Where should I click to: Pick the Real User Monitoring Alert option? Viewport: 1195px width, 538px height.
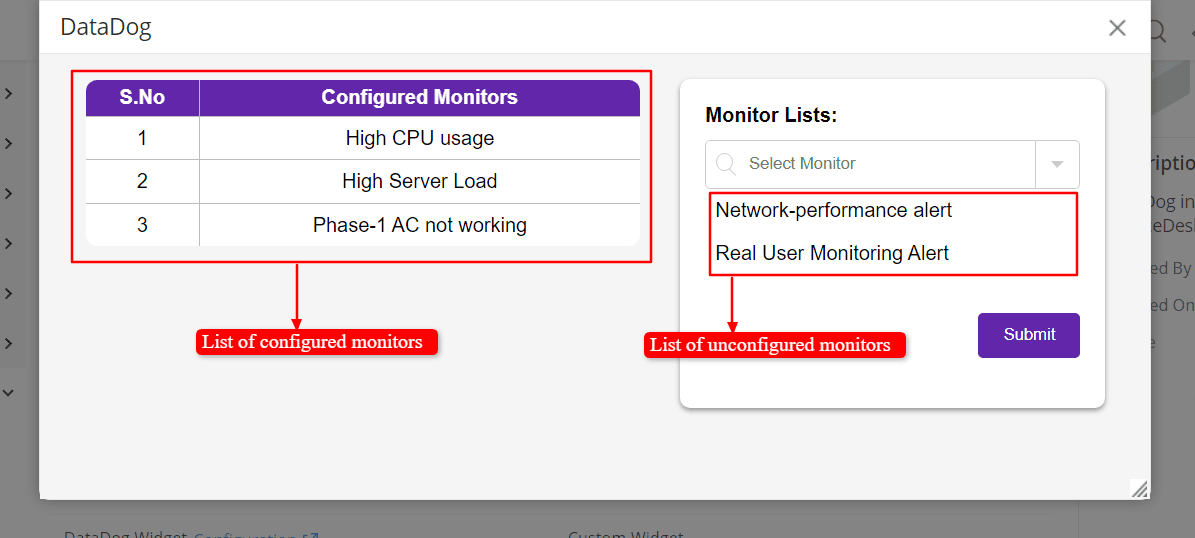coord(832,254)
